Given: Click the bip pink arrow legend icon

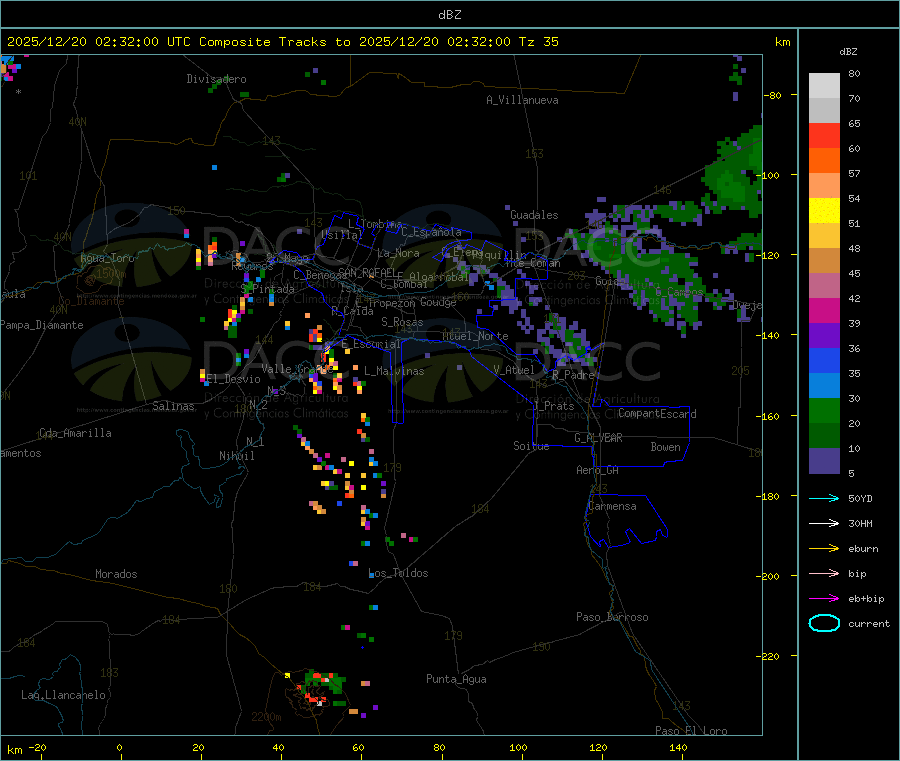Looking at the screenshot, I should pyautogui.click(x=824, y=573).
